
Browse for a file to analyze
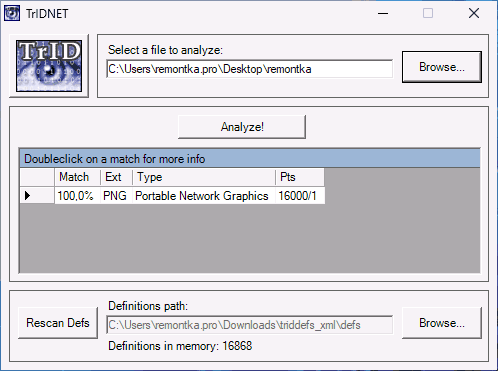(x=442, y=67)
